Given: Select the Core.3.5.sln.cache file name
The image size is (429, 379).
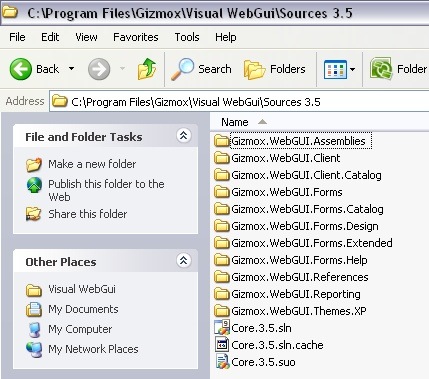Looking at the screenshot, I should coord(277,345).
